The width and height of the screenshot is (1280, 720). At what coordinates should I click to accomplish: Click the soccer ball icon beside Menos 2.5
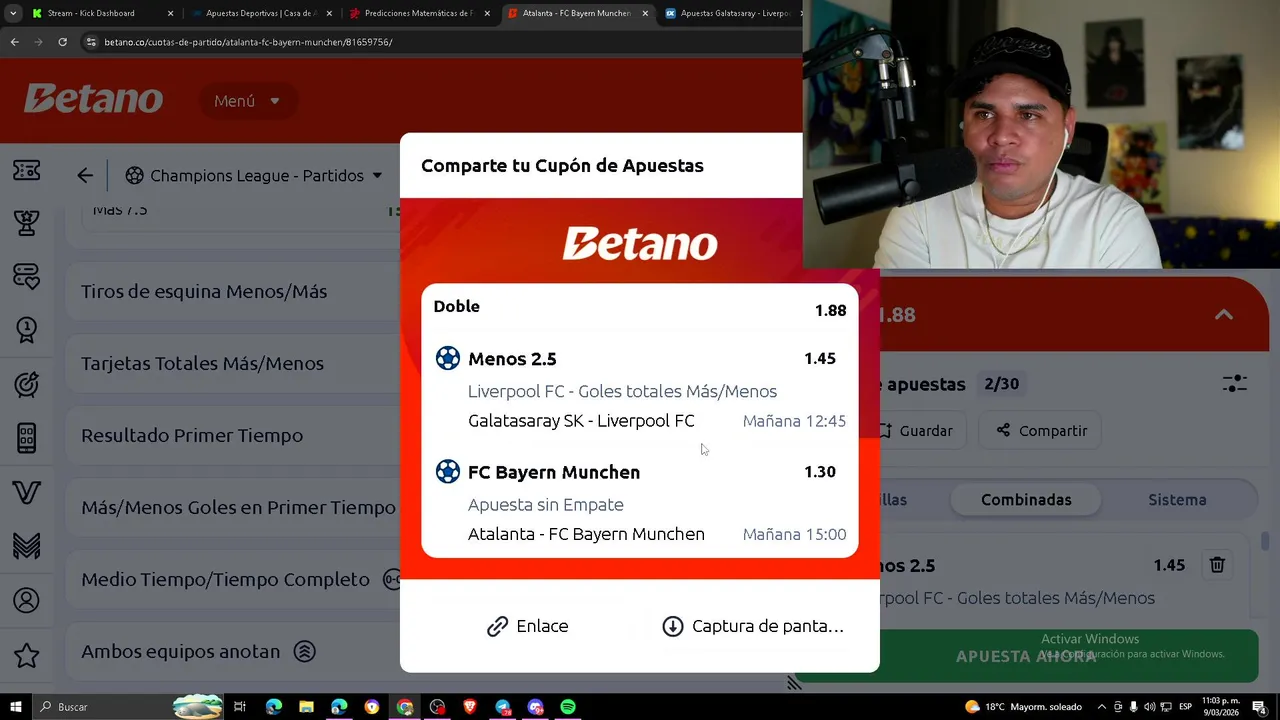coord(448,358)
